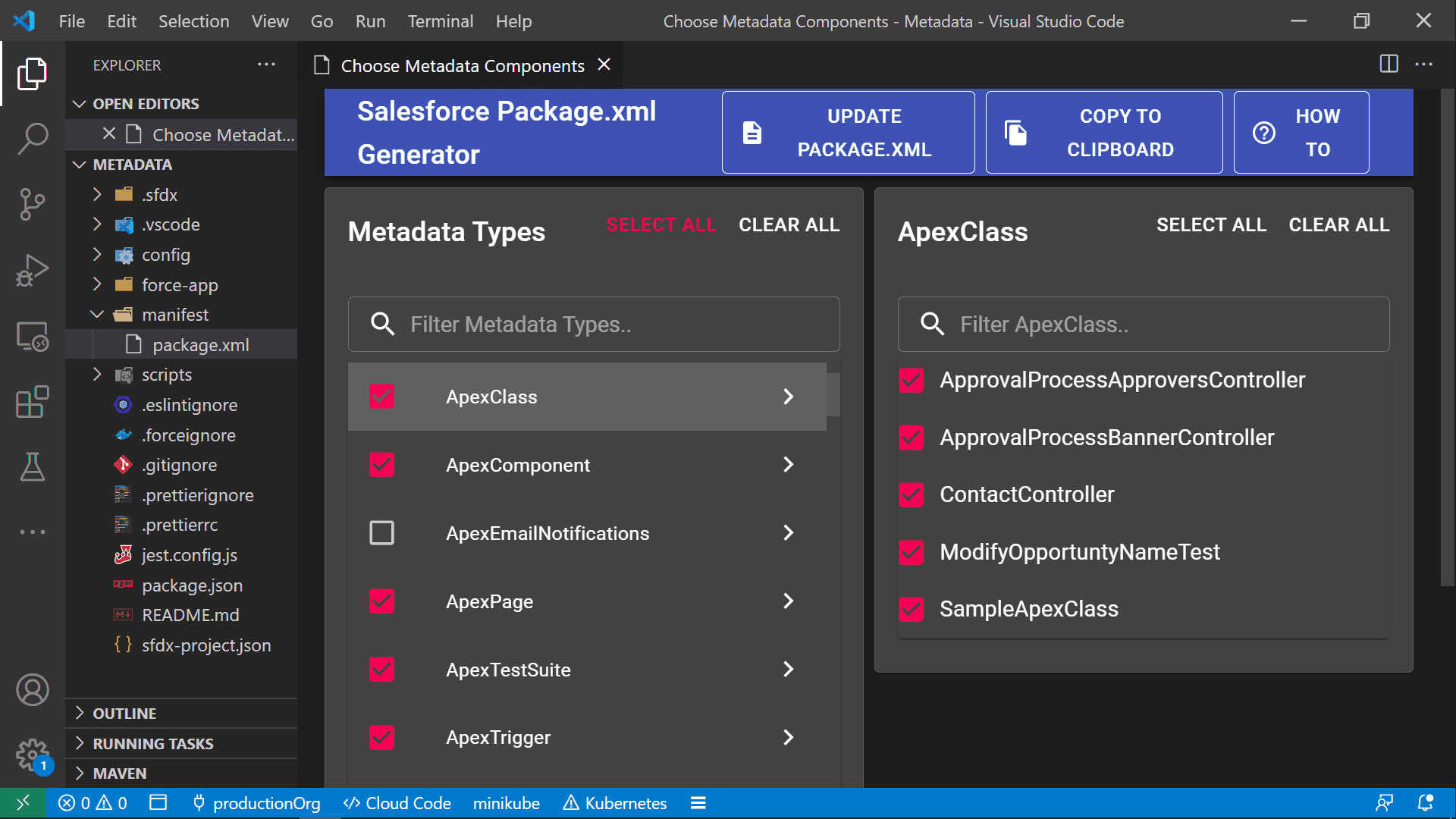Click UPDATE PACKAGE.XML button

click(848, 133)
